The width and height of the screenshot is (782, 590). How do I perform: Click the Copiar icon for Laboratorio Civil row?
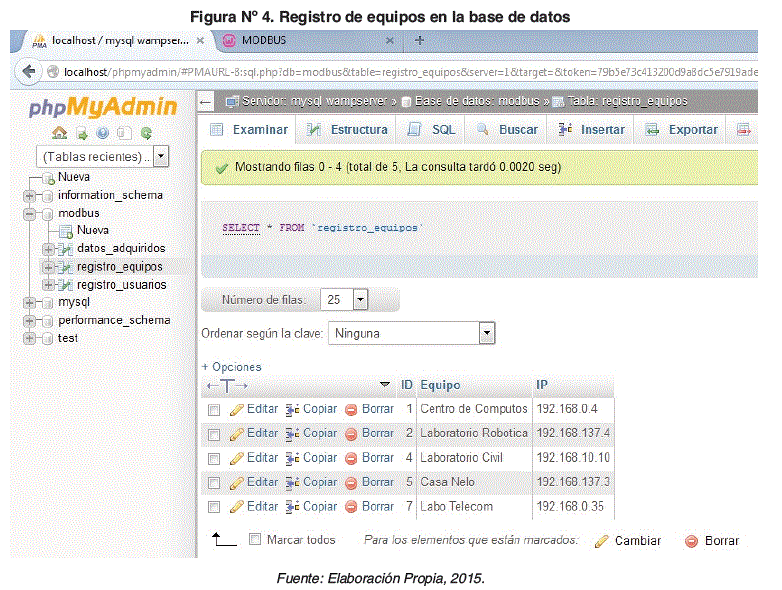coord(293,458)
